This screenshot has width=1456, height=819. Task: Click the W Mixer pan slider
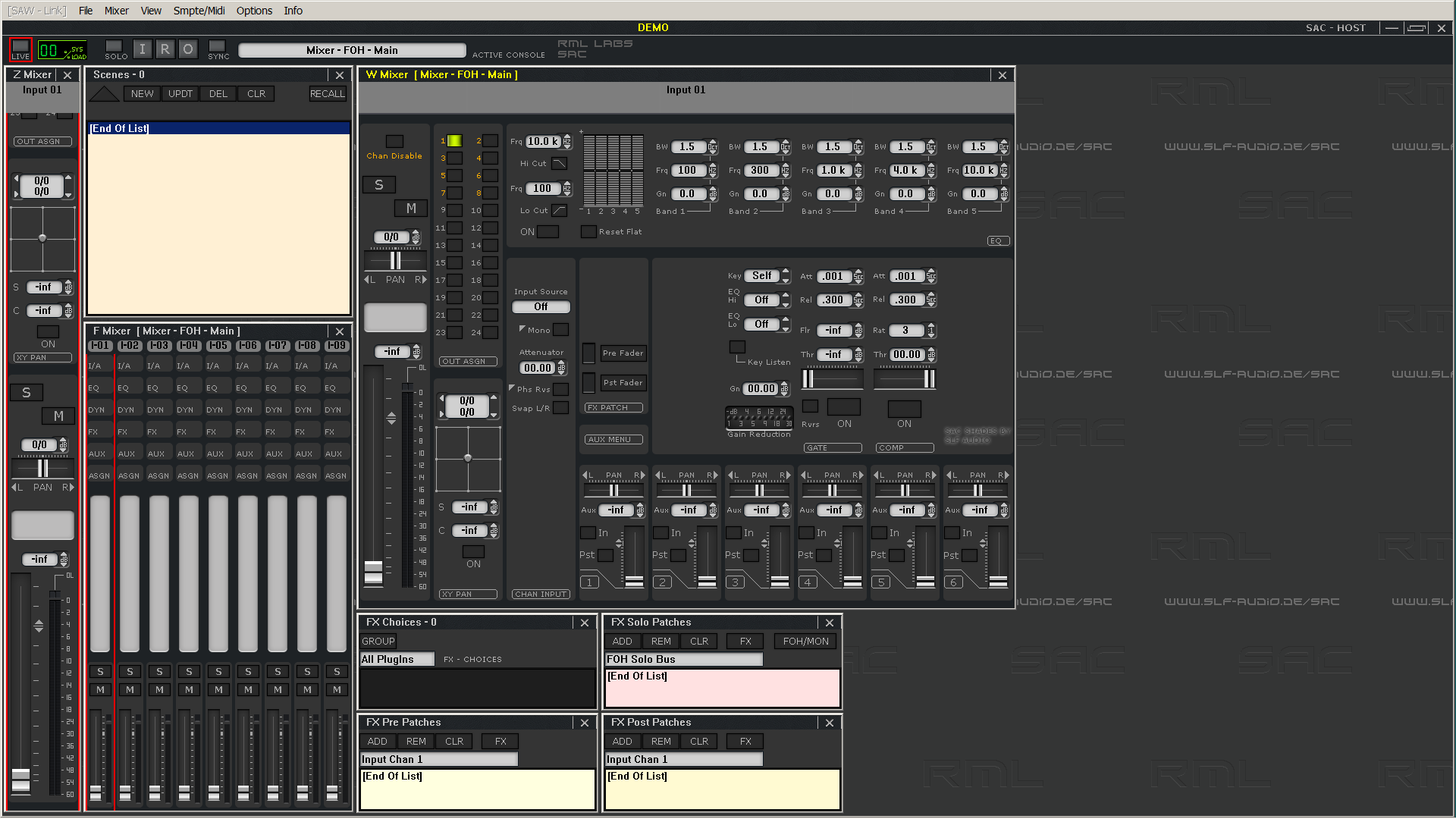click(x=395, y=261)
